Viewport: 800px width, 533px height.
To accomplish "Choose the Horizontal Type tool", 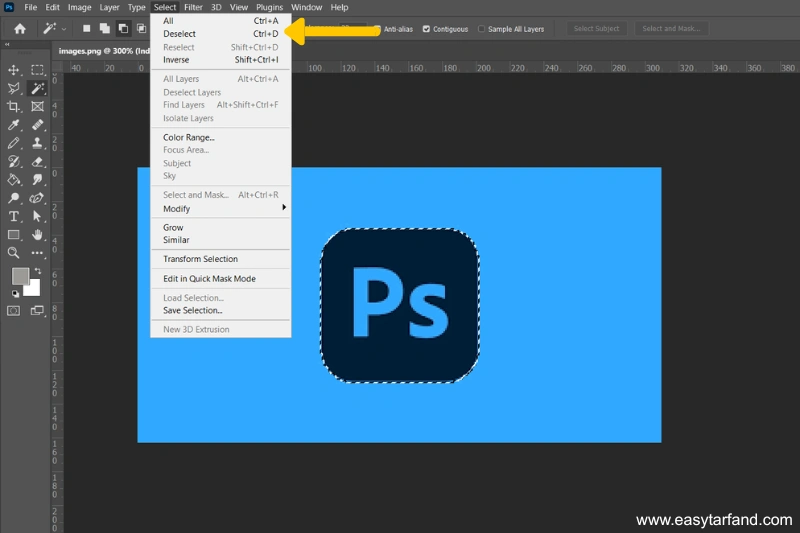I will (14, 216).
